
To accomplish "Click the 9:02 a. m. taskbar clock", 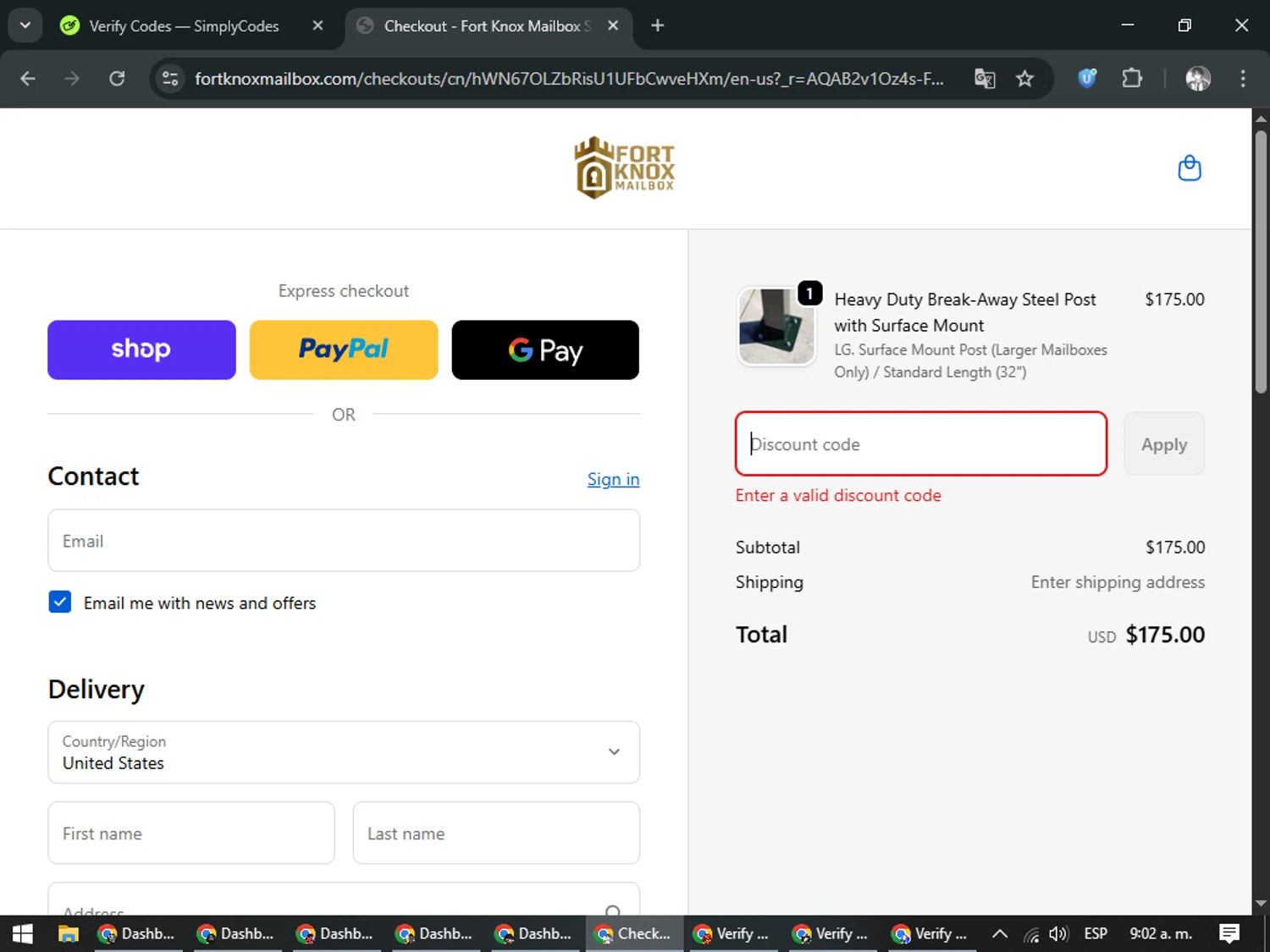I will [x=1161, y=933].
